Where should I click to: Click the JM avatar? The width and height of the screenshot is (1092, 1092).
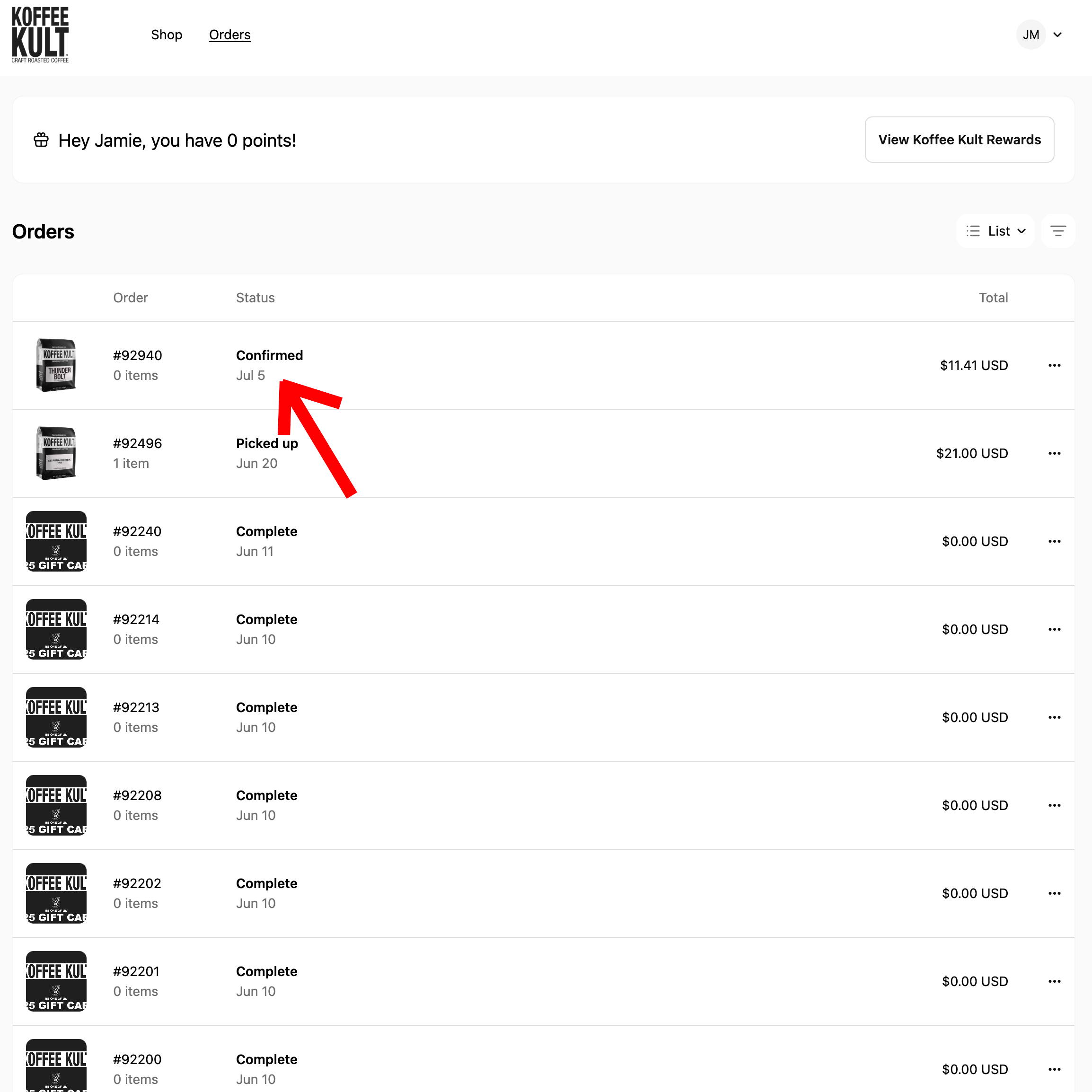click(1030, 35)
